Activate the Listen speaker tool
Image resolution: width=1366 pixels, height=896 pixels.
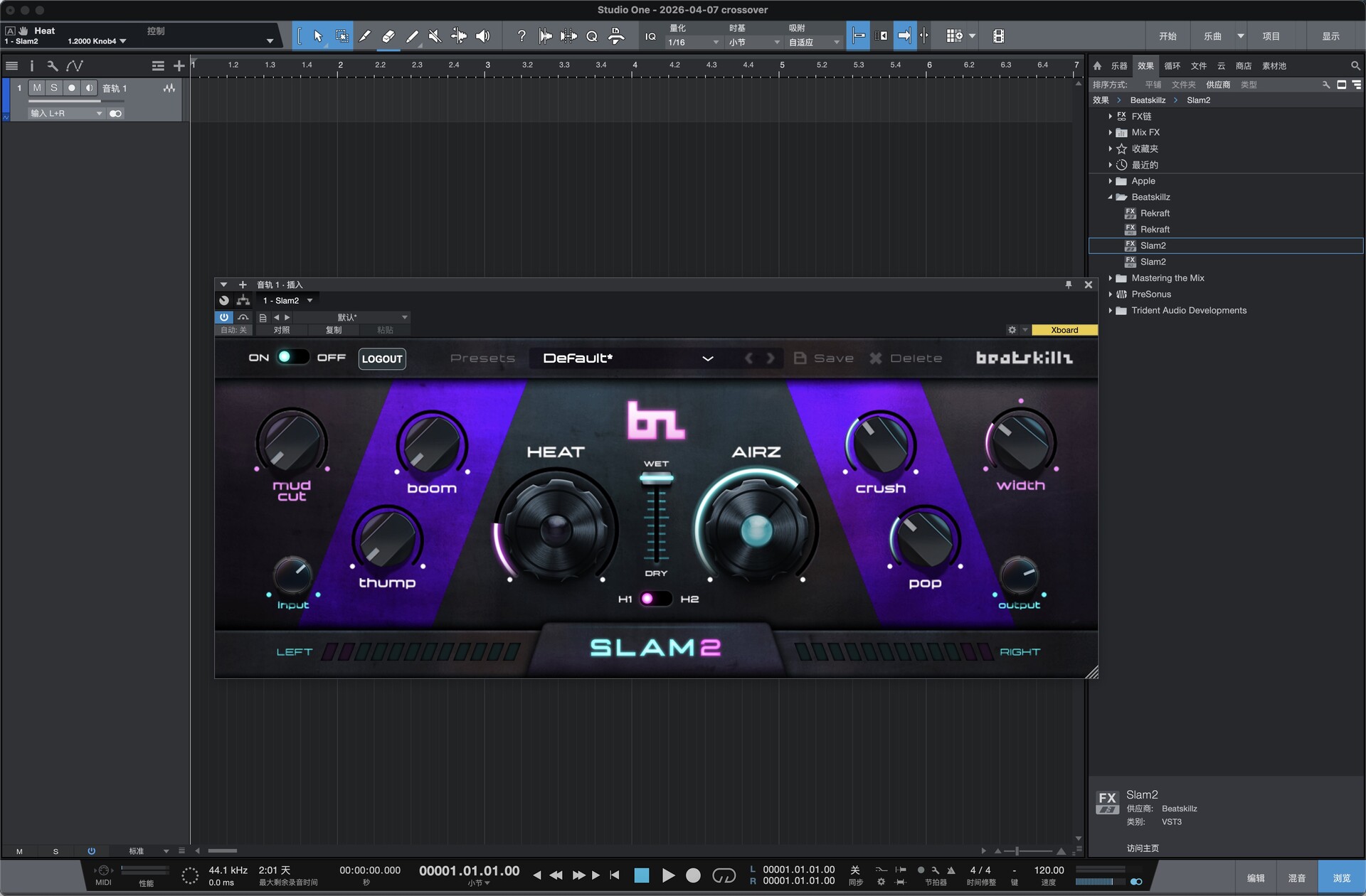483,36
